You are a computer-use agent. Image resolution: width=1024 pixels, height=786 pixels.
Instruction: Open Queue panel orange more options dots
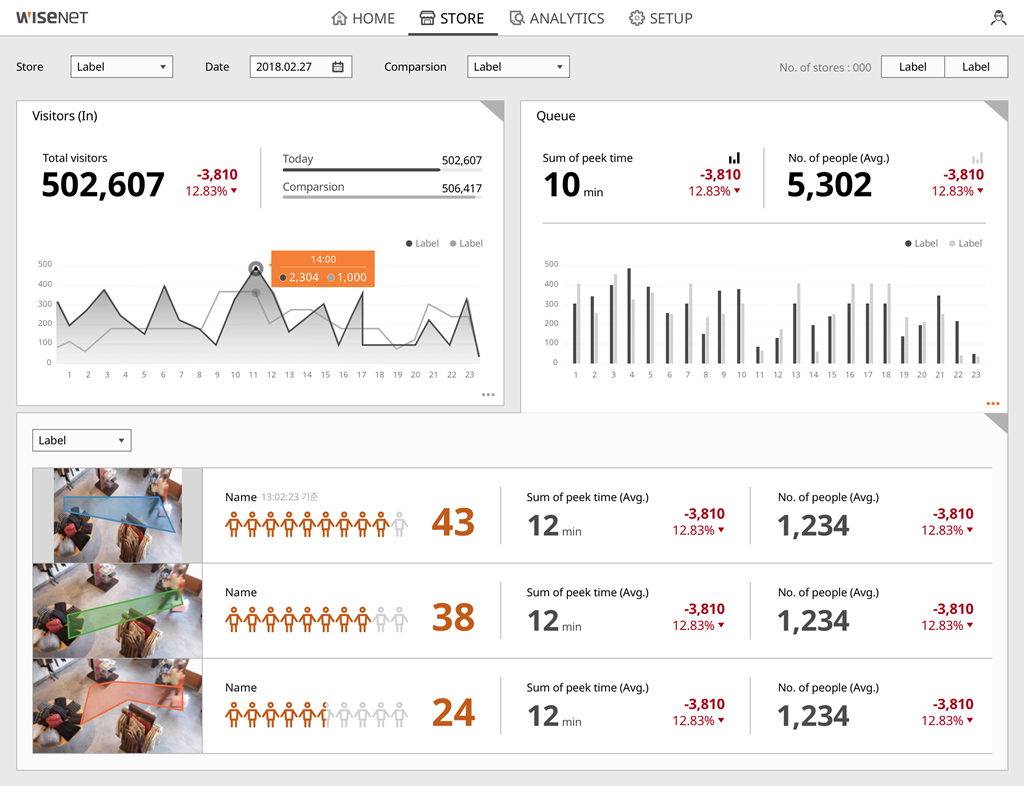tap(993, 403)
